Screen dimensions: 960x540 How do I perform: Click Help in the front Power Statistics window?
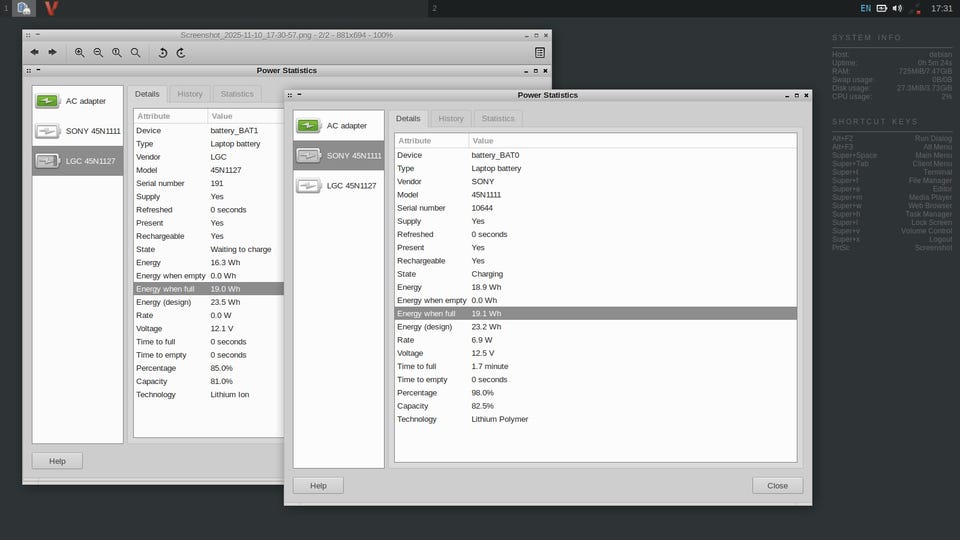click(318, 485)
